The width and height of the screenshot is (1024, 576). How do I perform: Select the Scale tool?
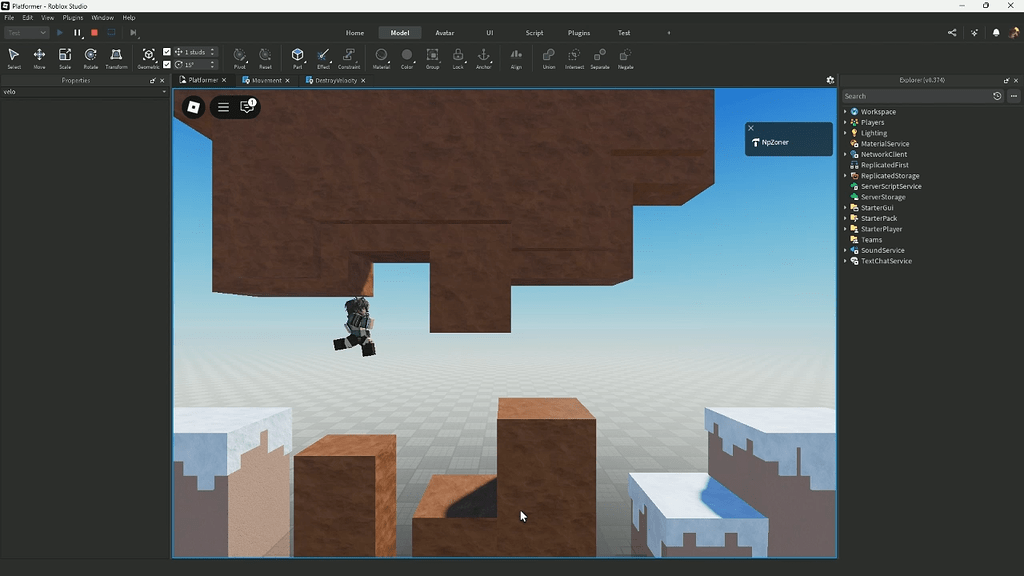[x=64, y=57]
